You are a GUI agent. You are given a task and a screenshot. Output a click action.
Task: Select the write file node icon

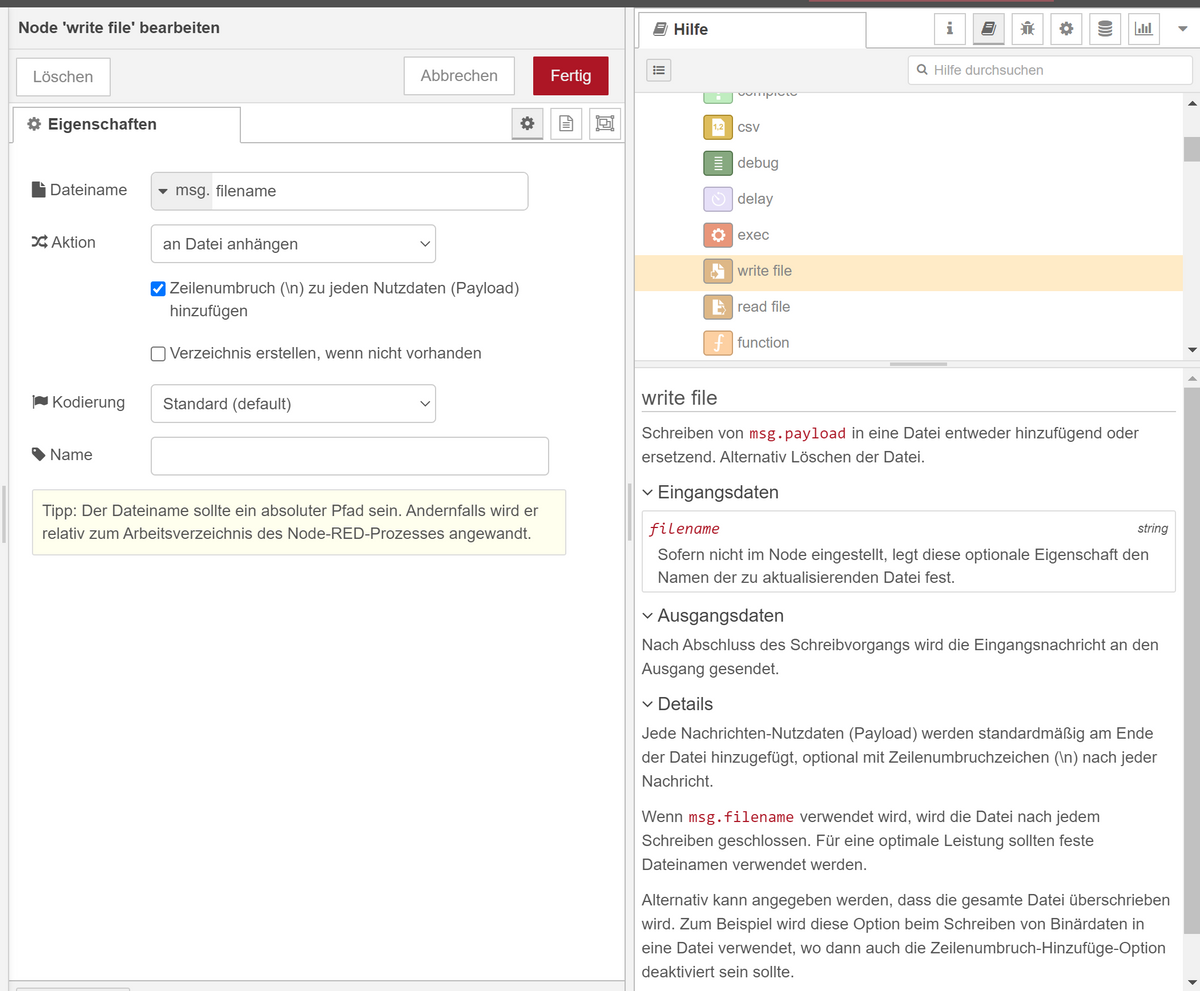pos(718,271)
